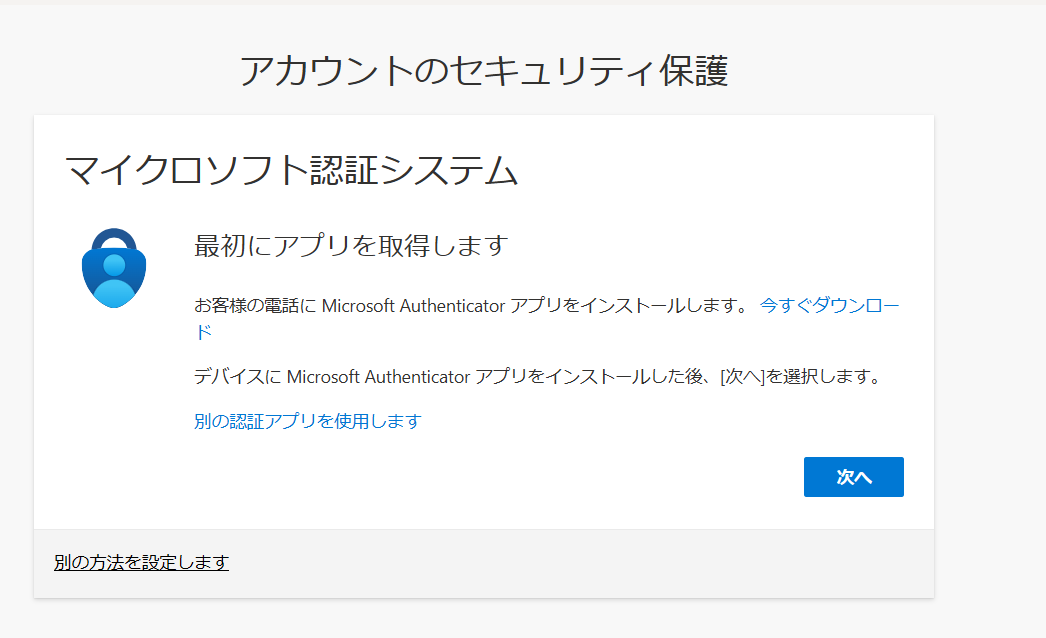The width and height of the screenshot is (1046, 638).
Task: Click the wrapped ド ending the download link
Action: coord(203,332)
